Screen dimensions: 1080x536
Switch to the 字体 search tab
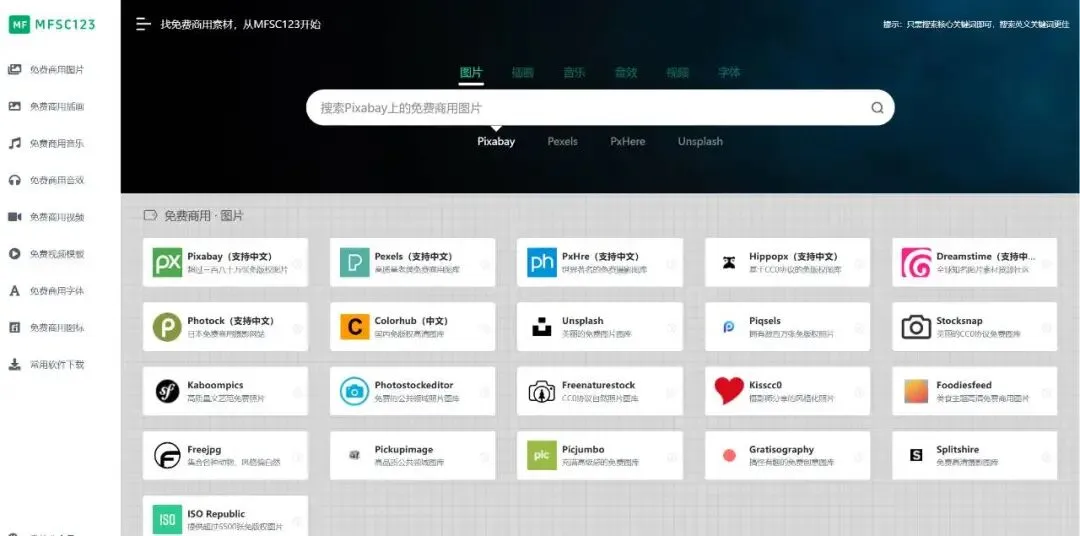729,72
